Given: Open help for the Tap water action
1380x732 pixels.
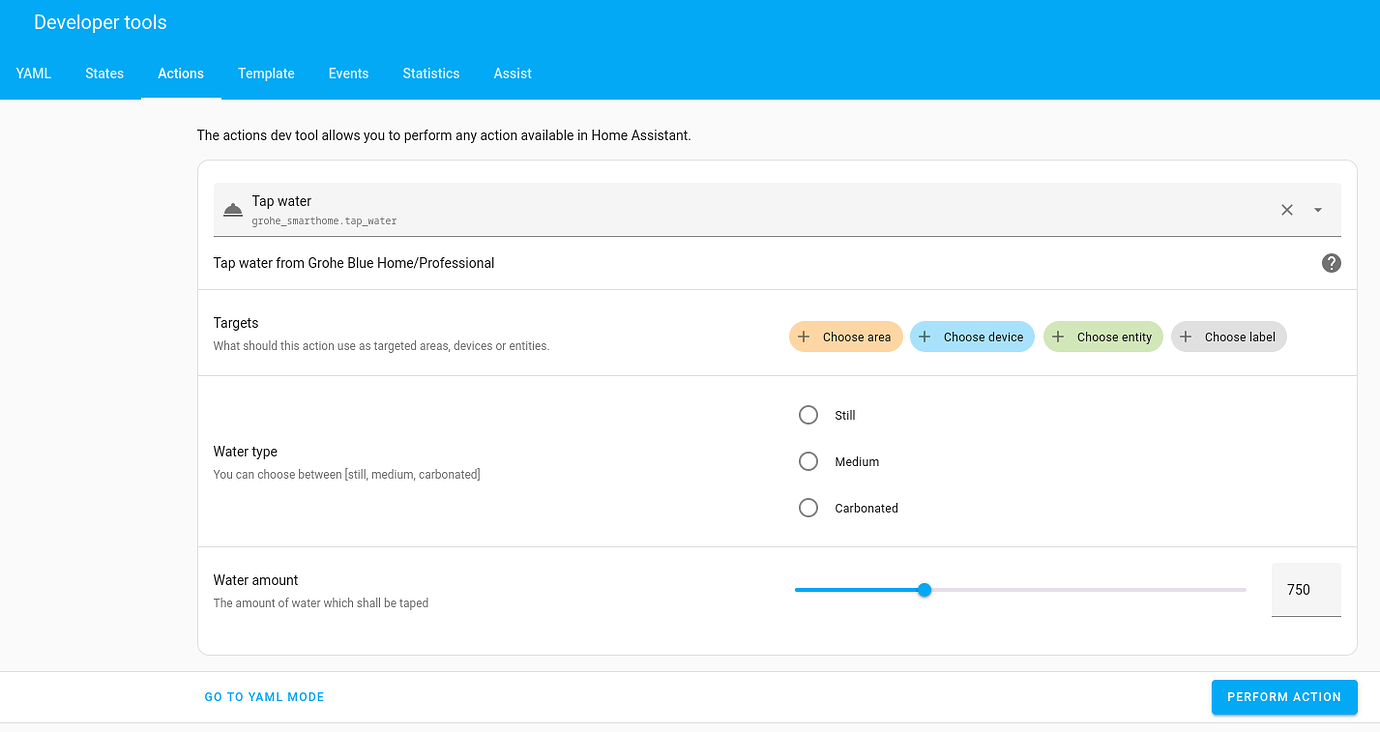Looking at the screenshot, I should pos(1331,263).
